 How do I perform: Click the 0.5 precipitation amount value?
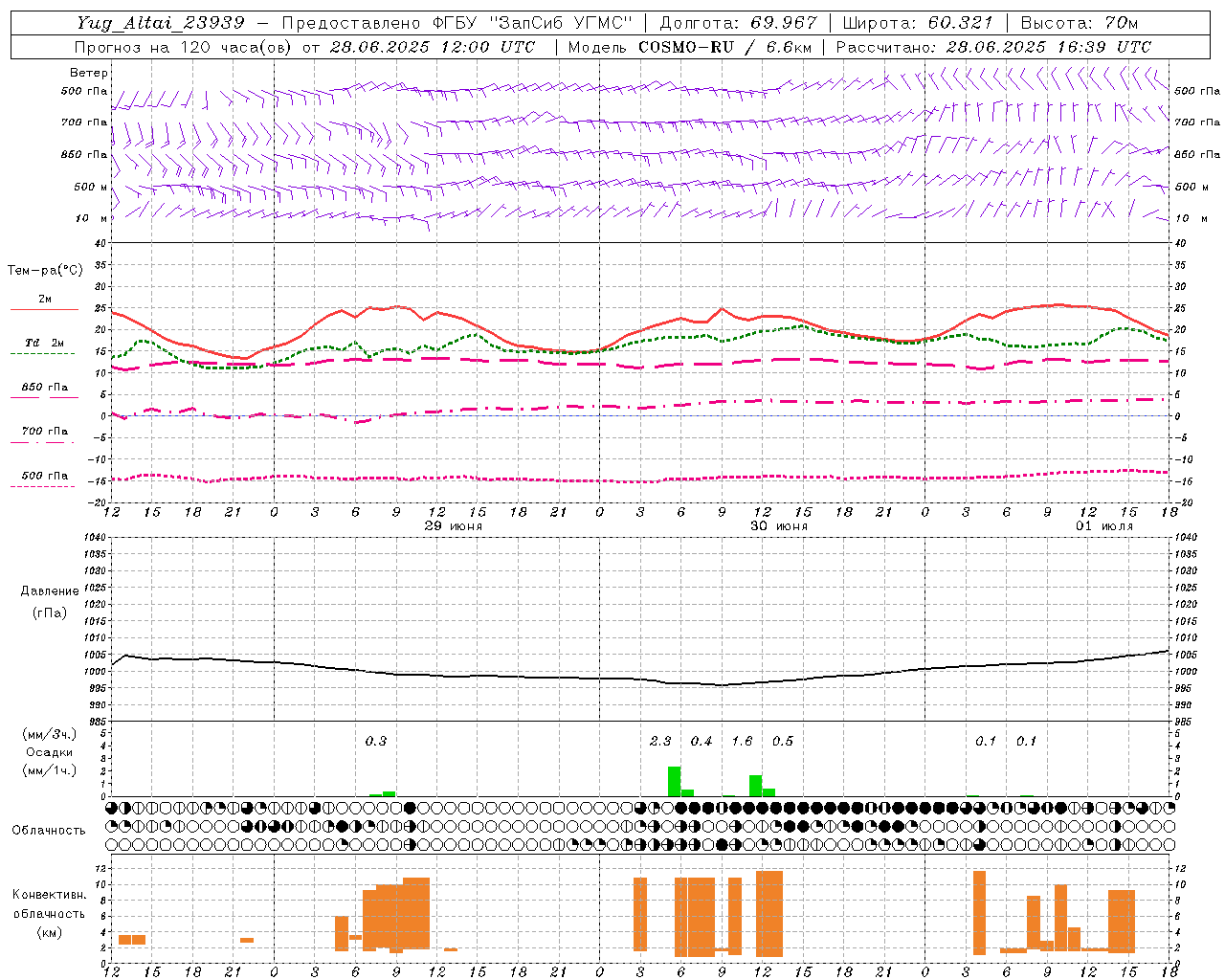(783, 741)
